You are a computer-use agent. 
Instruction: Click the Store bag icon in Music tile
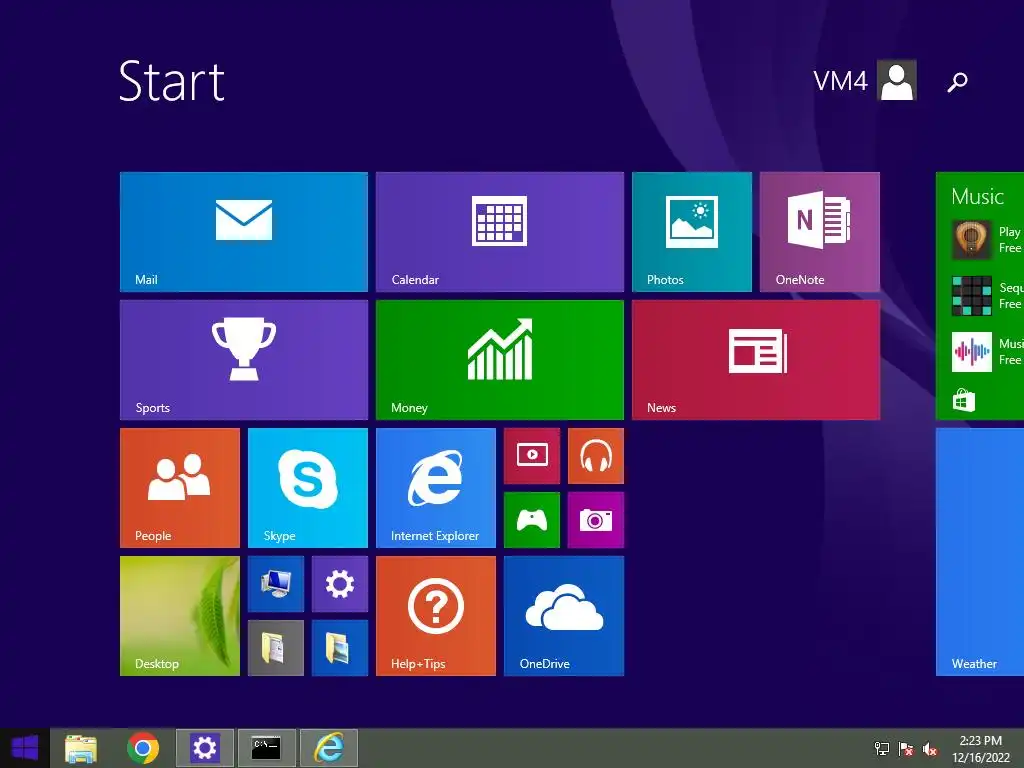tap(964, 400)
